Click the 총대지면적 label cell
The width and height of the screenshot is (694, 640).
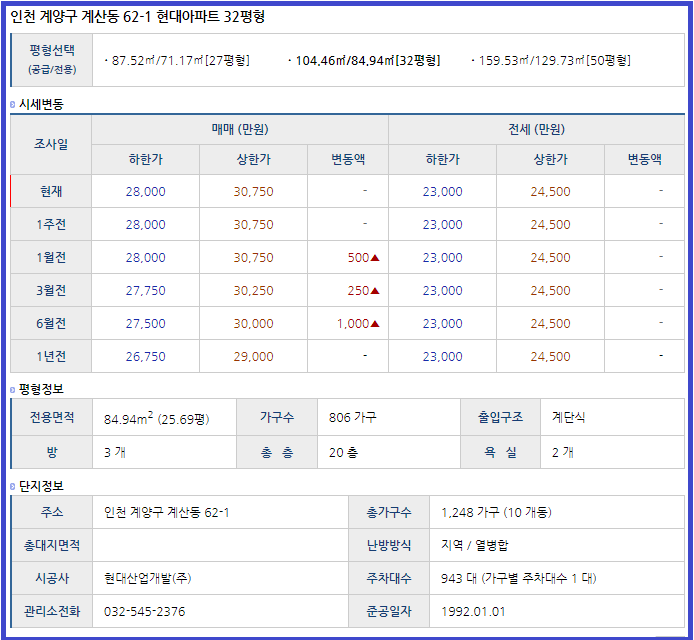[x=52, y=545]
